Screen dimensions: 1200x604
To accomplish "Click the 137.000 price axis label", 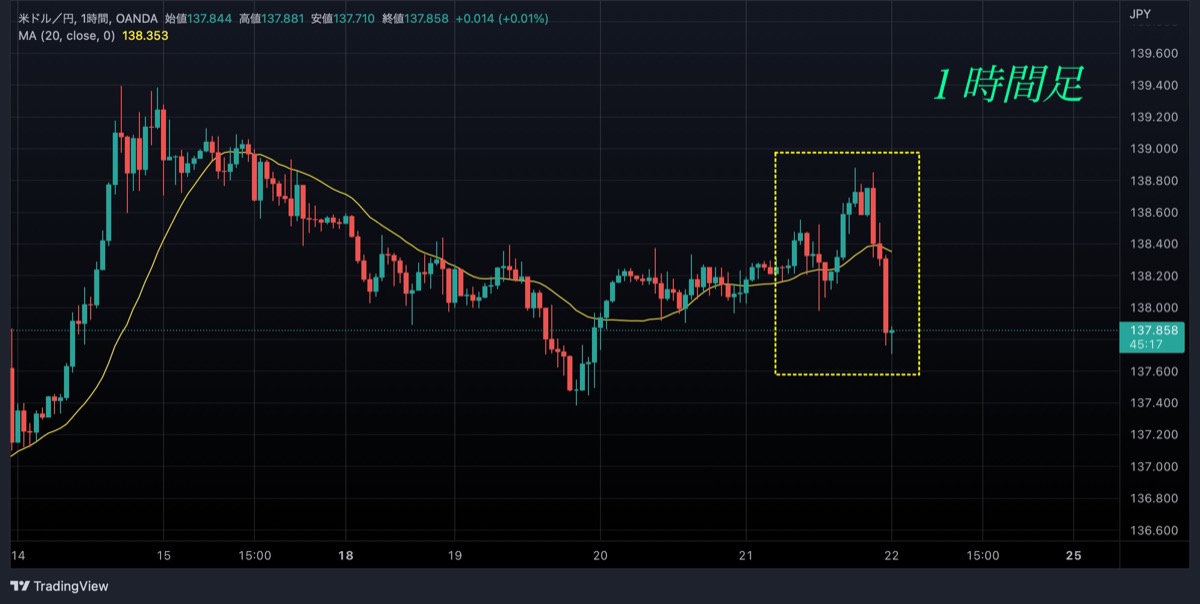I will coord(1152,466).
